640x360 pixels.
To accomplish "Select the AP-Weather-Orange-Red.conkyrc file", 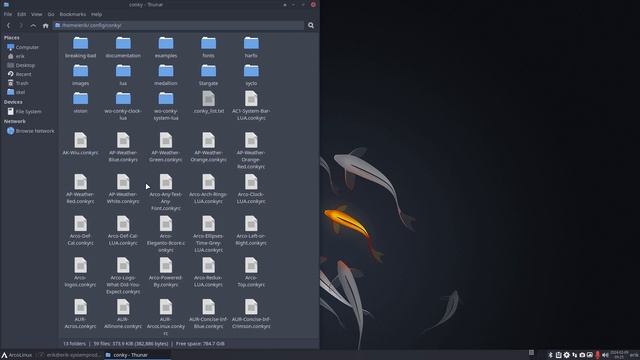I will click(251, 140).
